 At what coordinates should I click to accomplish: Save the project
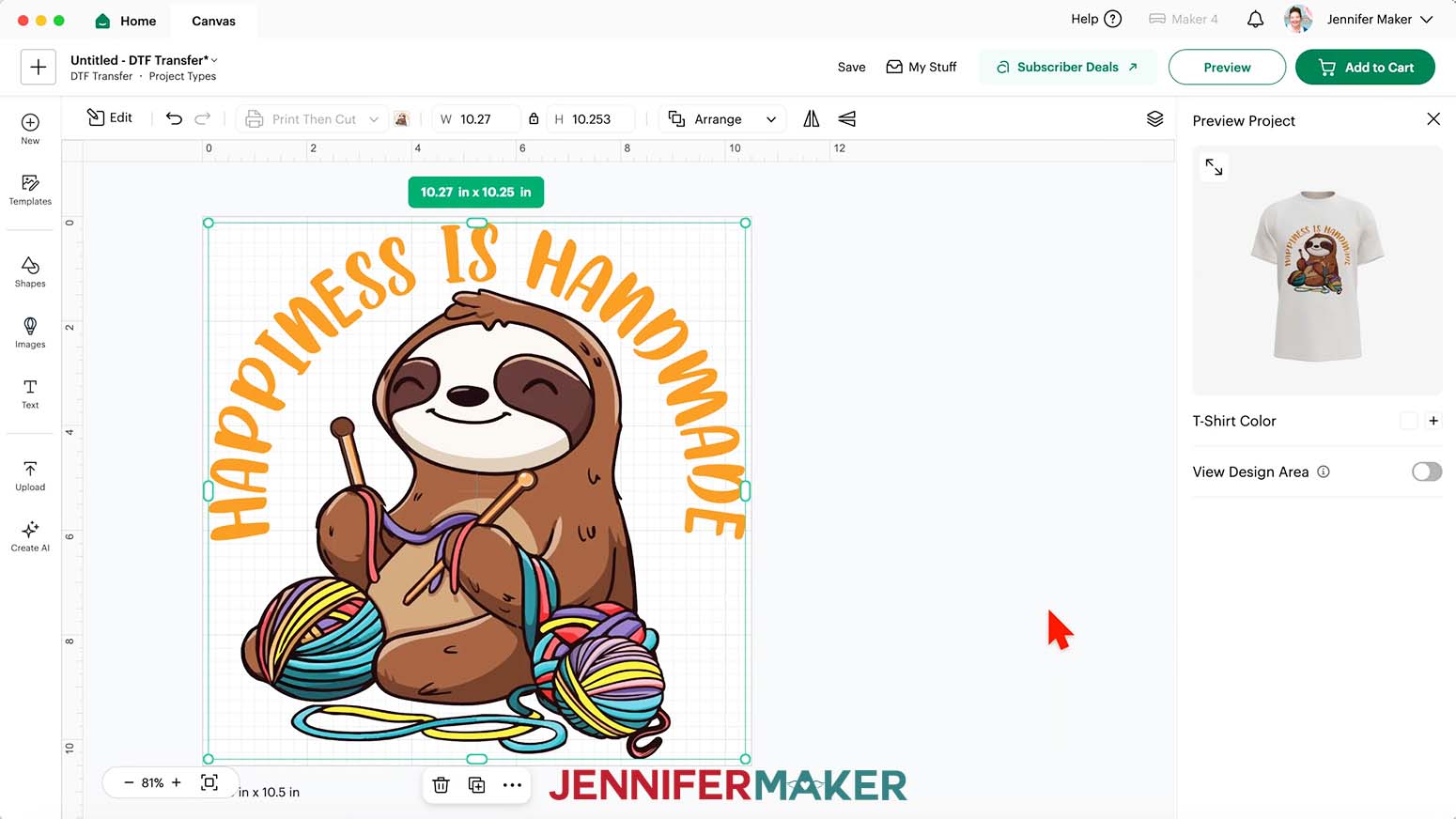(x=852, y=67)
